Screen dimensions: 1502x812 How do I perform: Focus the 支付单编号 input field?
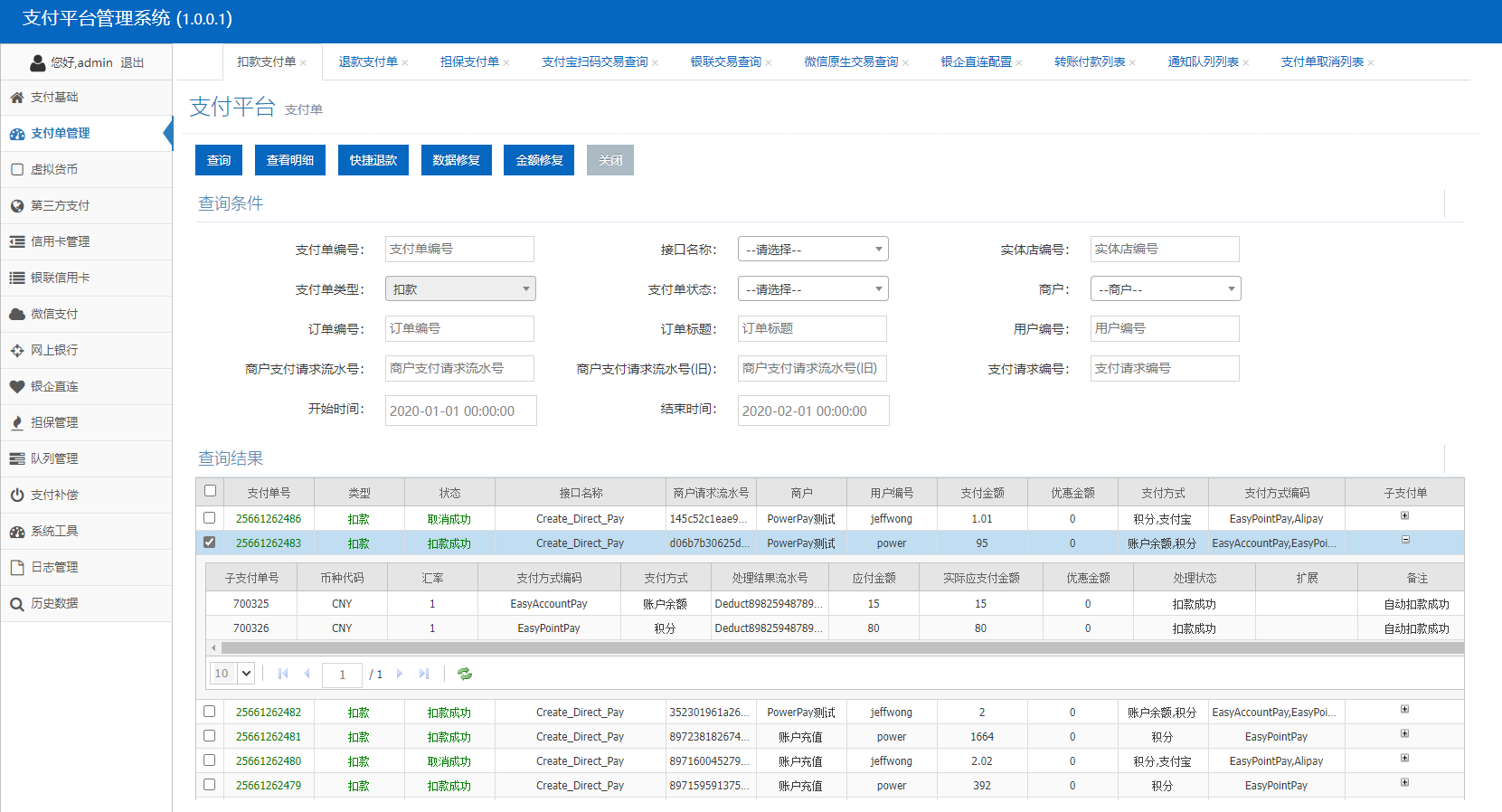(x=459, y=249)
